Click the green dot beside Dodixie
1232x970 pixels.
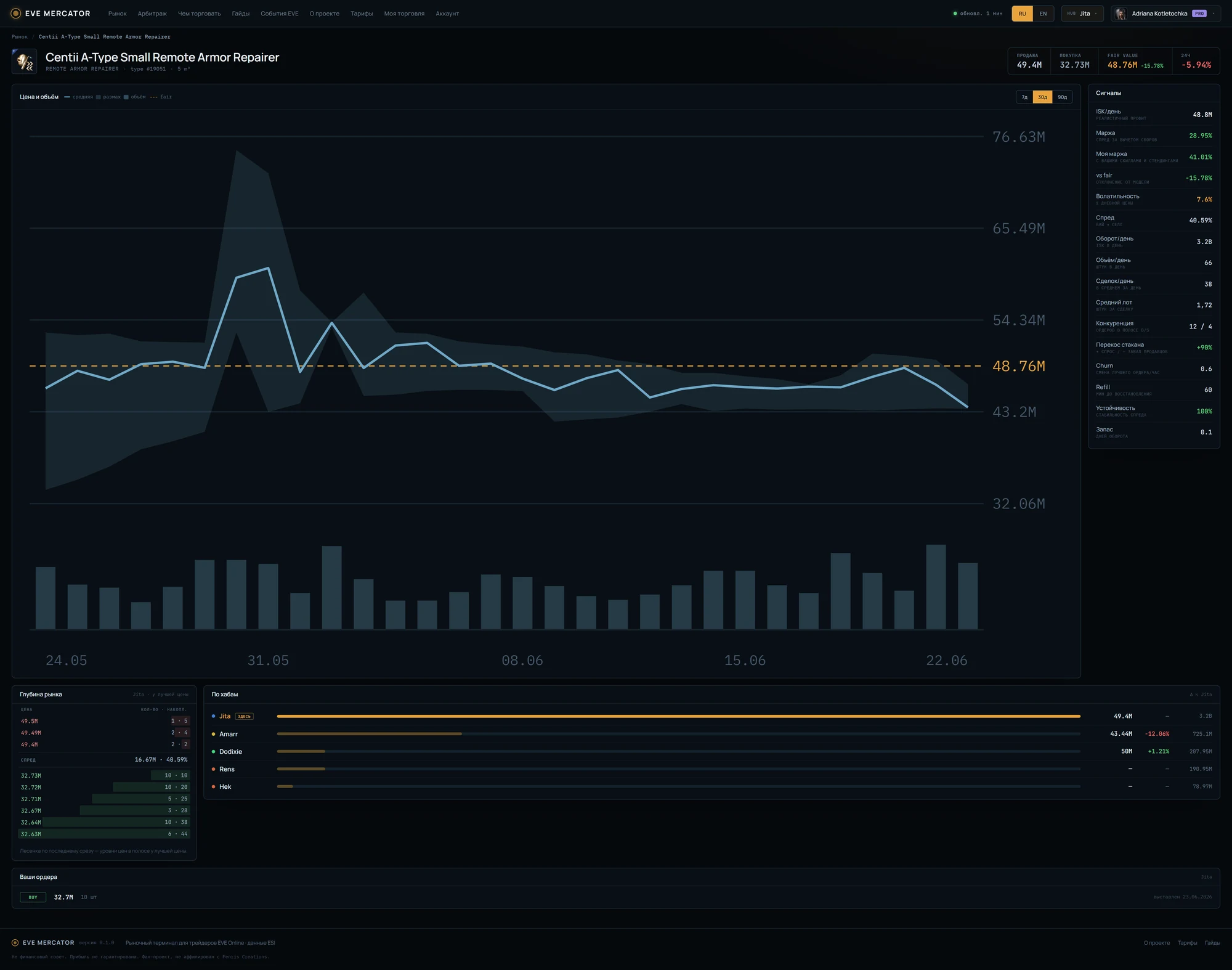(213, 752)
